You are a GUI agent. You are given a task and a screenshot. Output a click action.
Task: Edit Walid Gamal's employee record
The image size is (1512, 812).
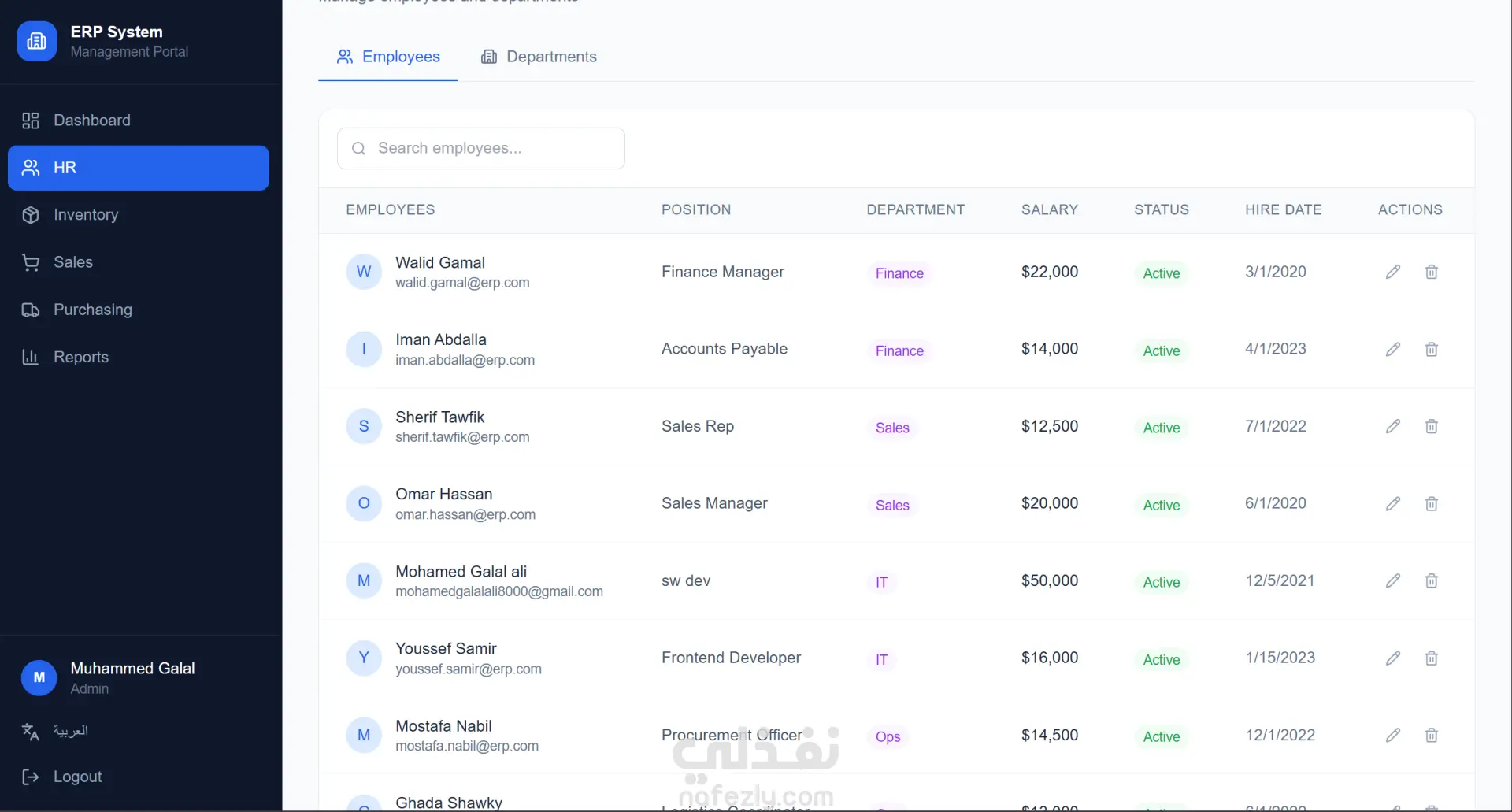coord(1393,272)
